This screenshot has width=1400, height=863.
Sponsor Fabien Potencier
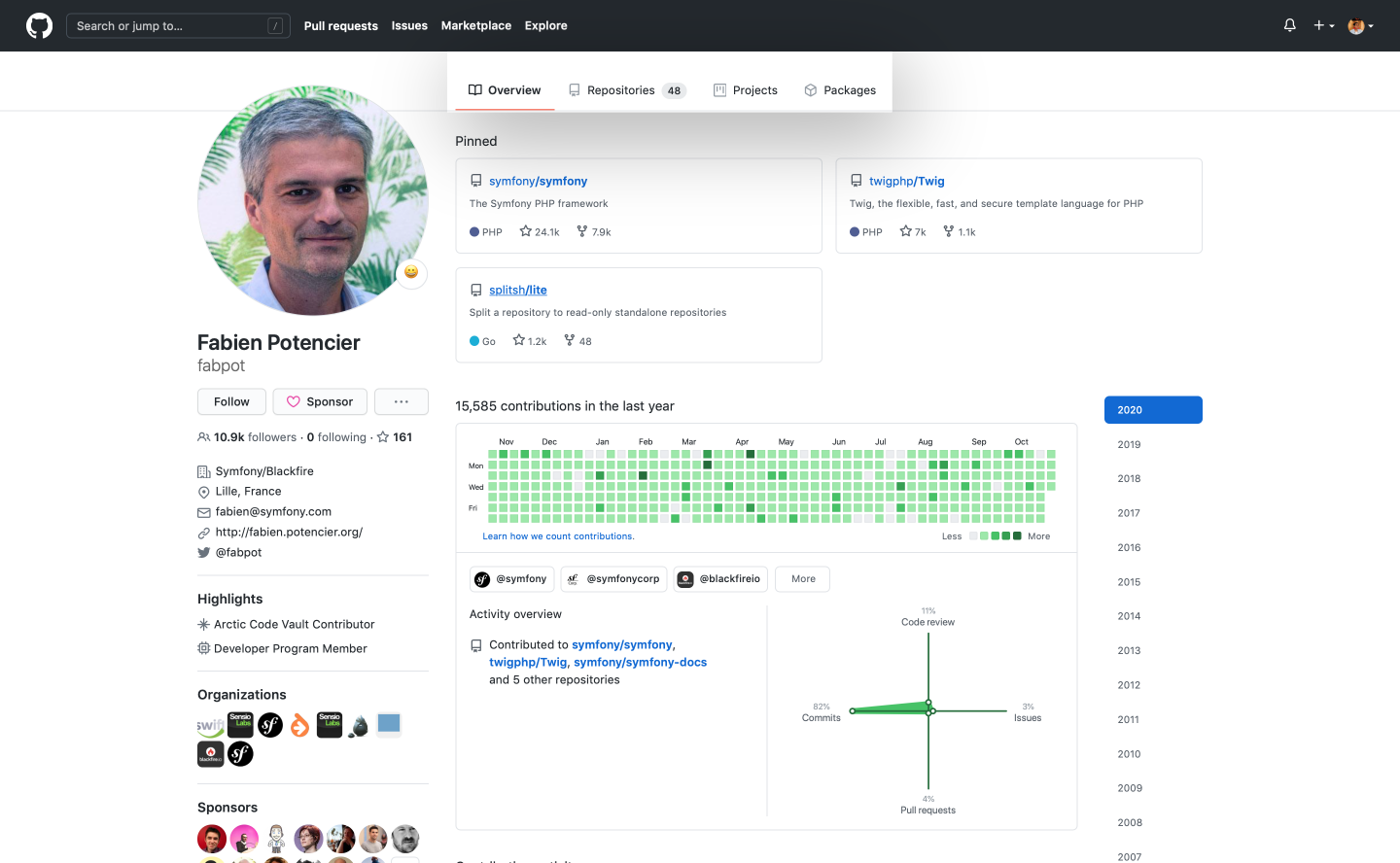click(x=320, y=401)
